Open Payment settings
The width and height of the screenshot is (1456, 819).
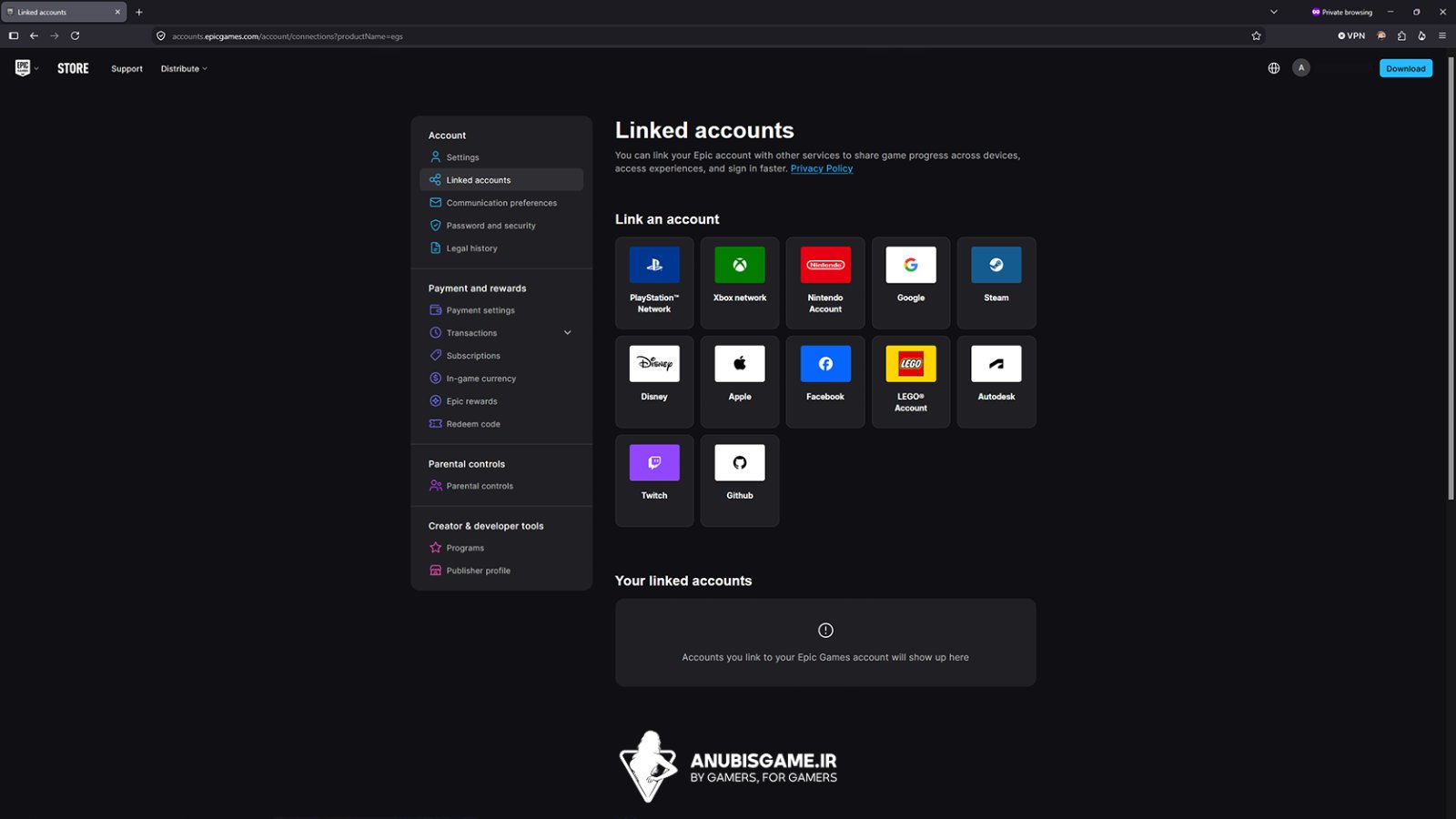[501, 310]
